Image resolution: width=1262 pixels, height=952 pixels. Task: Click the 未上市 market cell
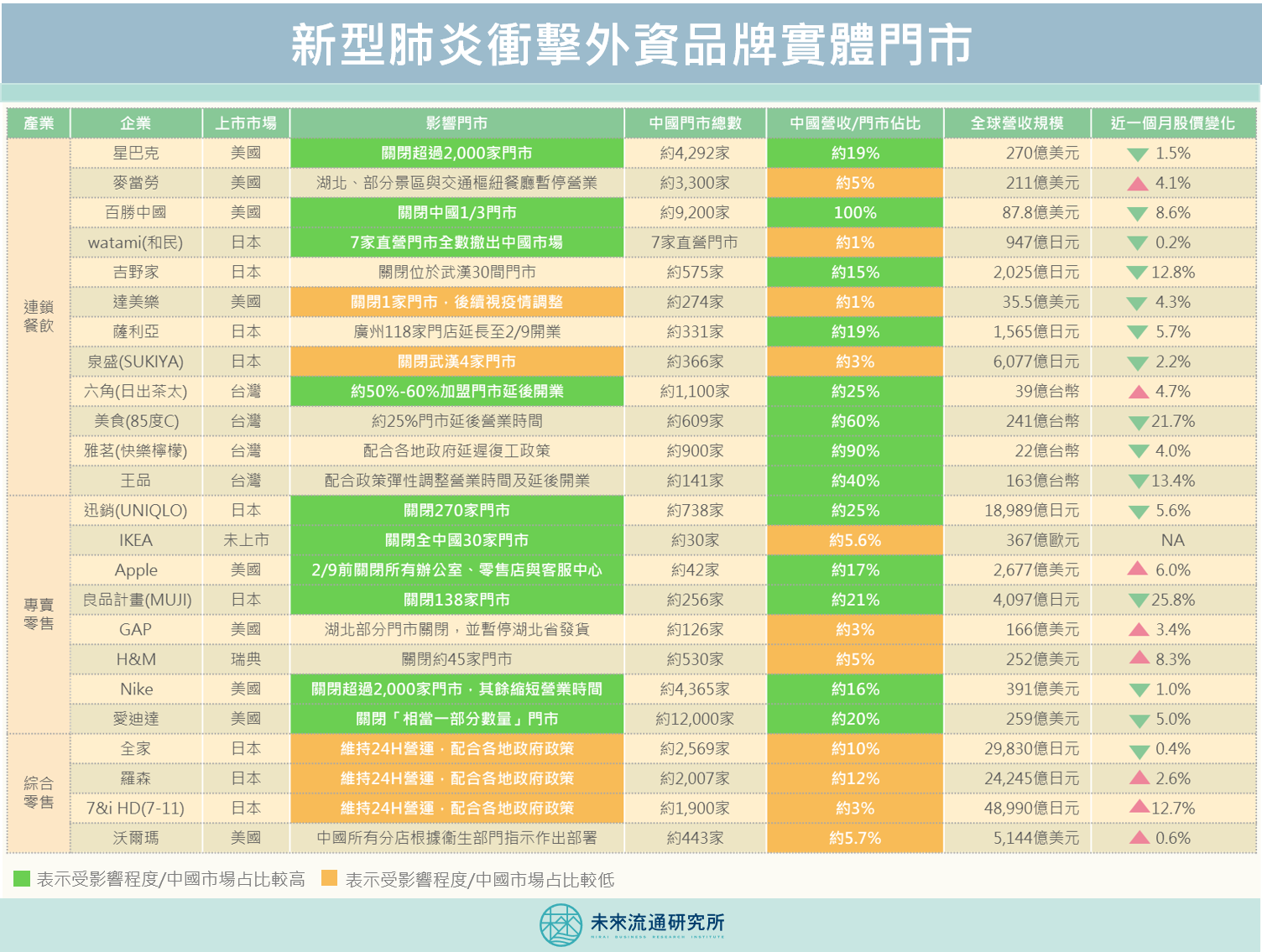(246, 540)
